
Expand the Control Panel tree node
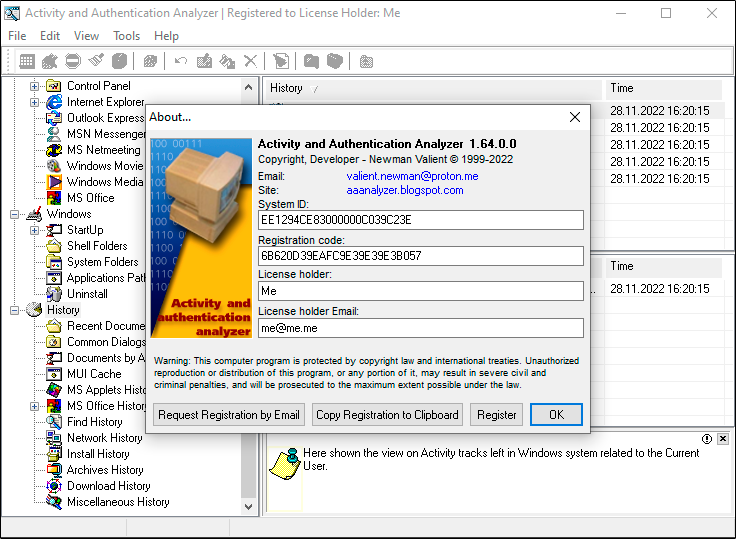pos(34,86)
